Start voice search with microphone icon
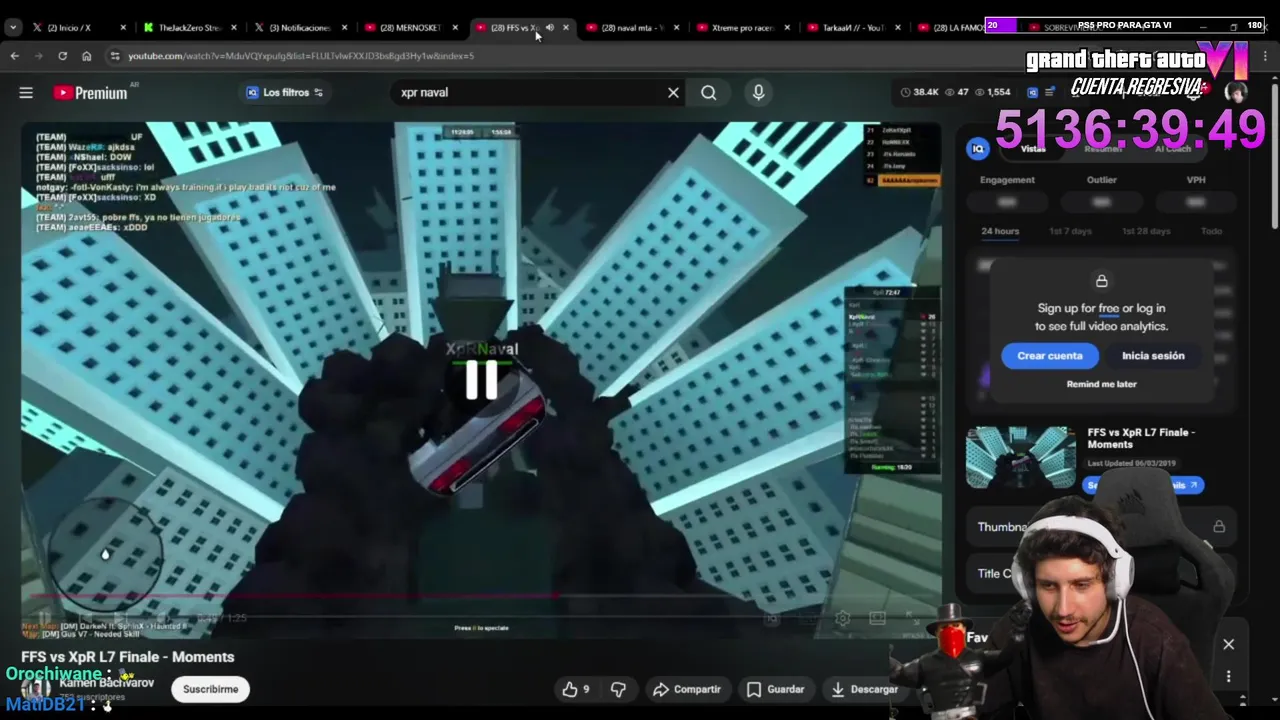The image size is (1280, 720). [x=758, y=93]
